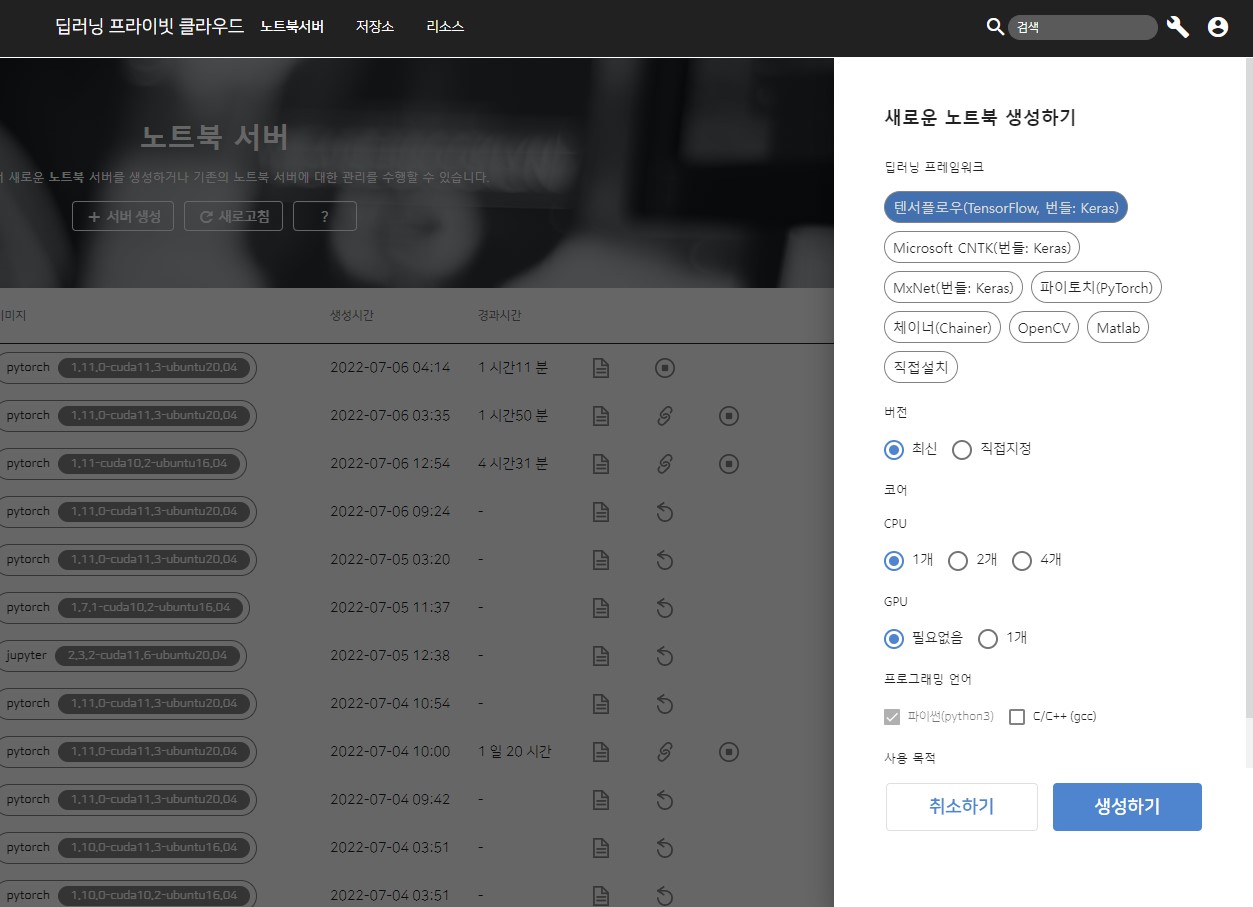Click the 취소하기 cancel button
1253x907 pixels.
[x=962, y=807]
